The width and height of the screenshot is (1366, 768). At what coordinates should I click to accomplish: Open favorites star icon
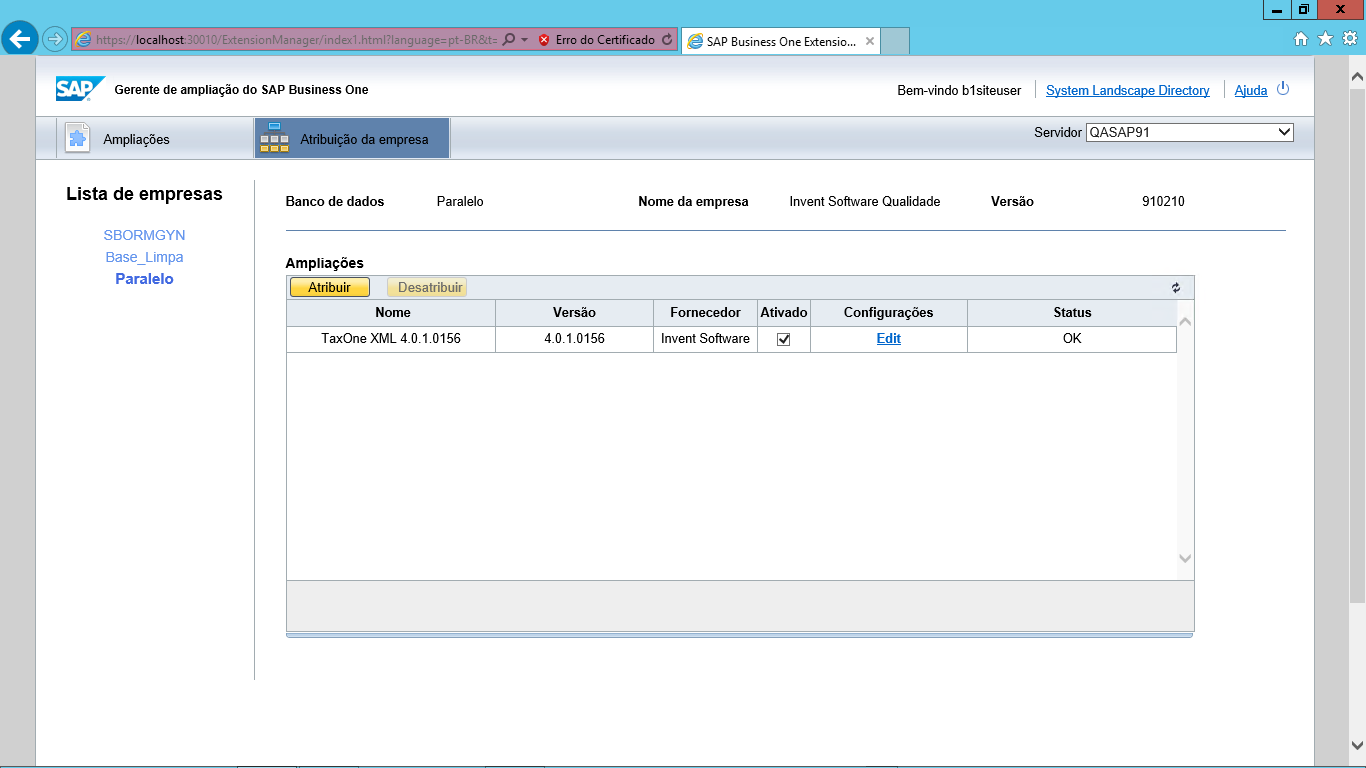(1325, 39)
